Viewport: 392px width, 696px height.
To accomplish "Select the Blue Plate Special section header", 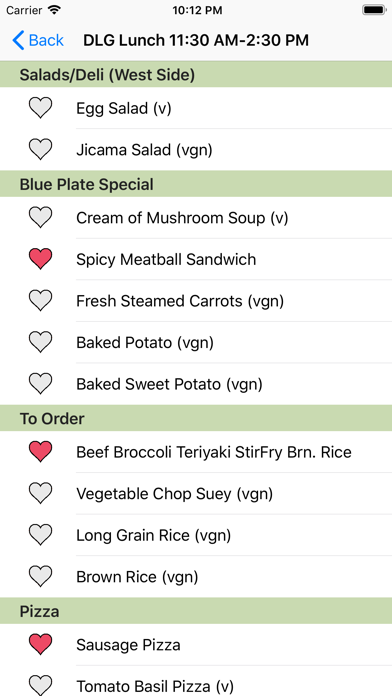I will click(x=196, y=184).
